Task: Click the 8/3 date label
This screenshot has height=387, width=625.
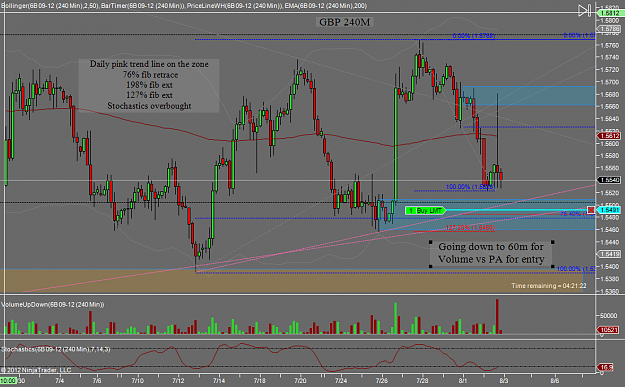Action: coord(504,381)
